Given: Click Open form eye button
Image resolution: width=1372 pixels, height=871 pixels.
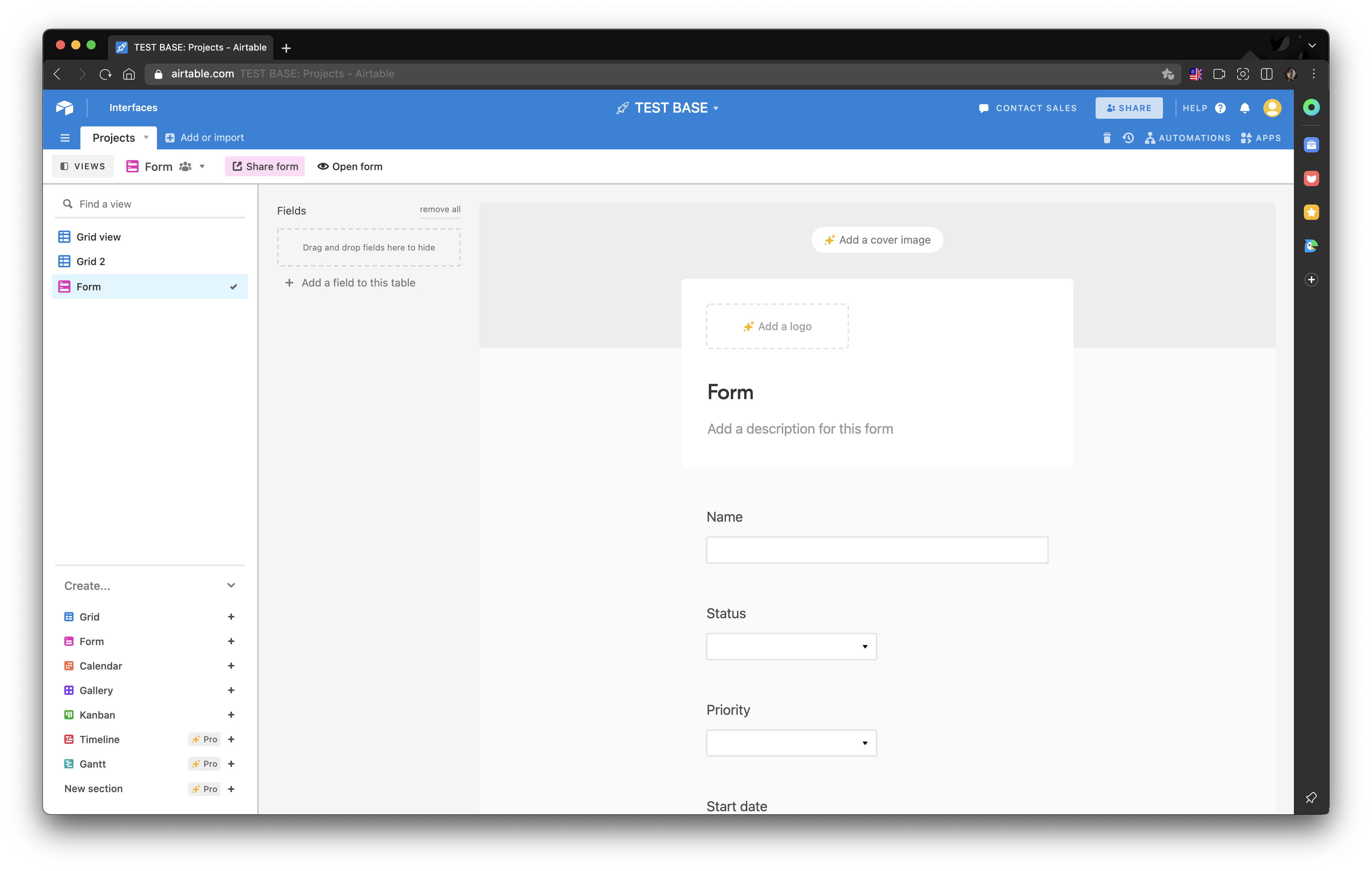Looking at the screenshot, I should coord(350,167).
